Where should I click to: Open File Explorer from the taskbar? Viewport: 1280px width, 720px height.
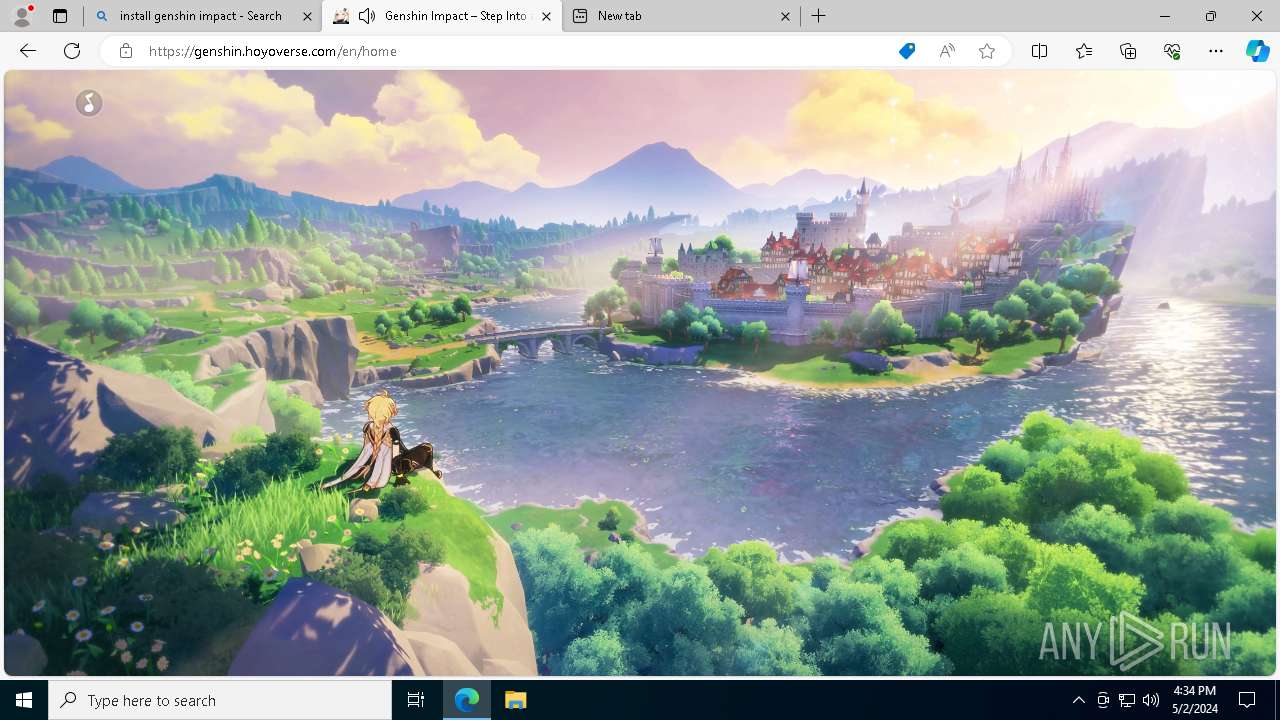[515, 700]
